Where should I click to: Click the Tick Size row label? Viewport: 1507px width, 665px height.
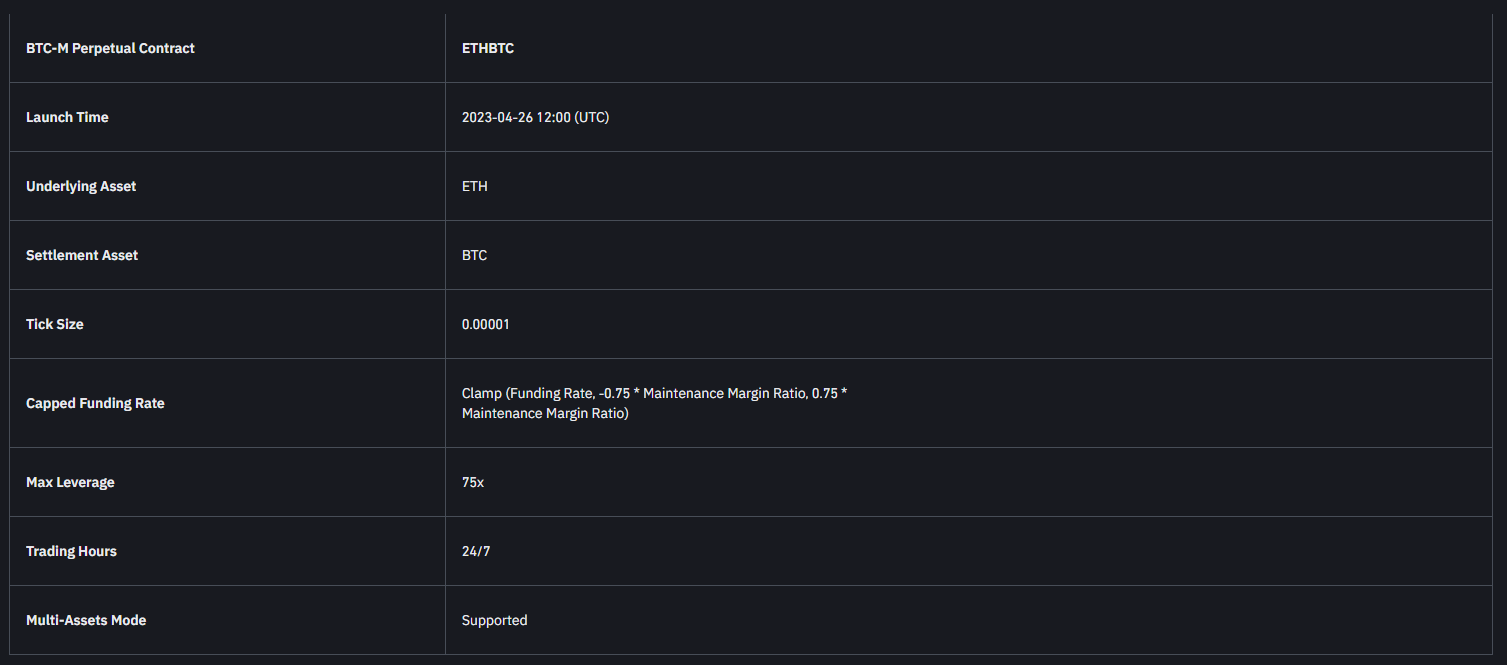[x=55, y=324]
